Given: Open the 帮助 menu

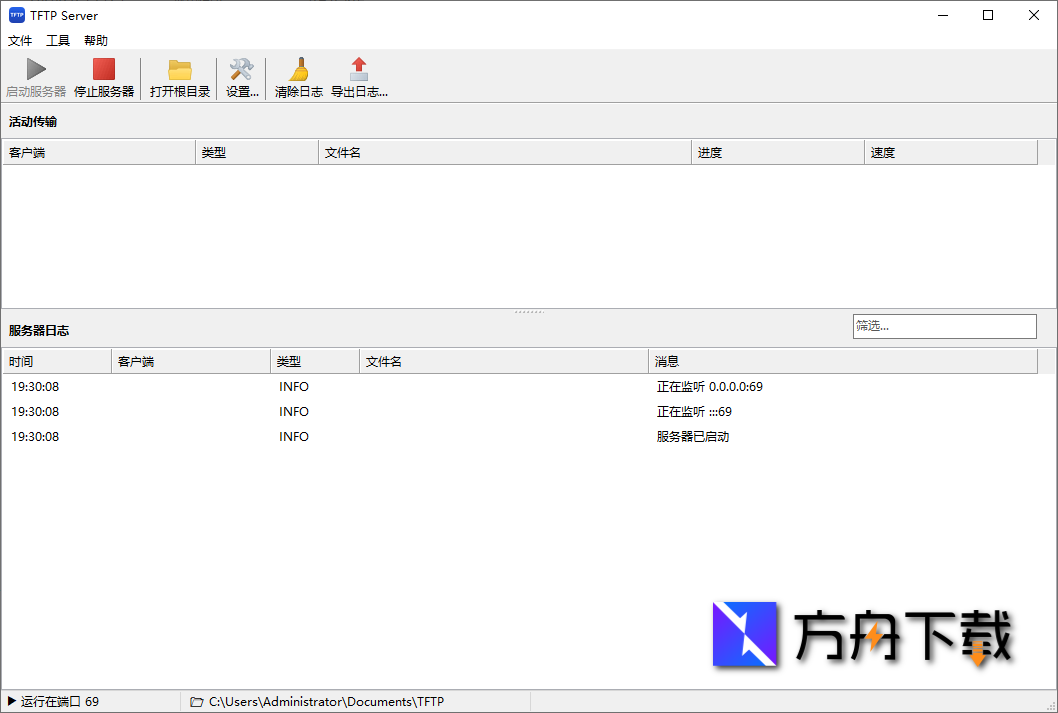Looking at the screenshot, I should (95, 40).
